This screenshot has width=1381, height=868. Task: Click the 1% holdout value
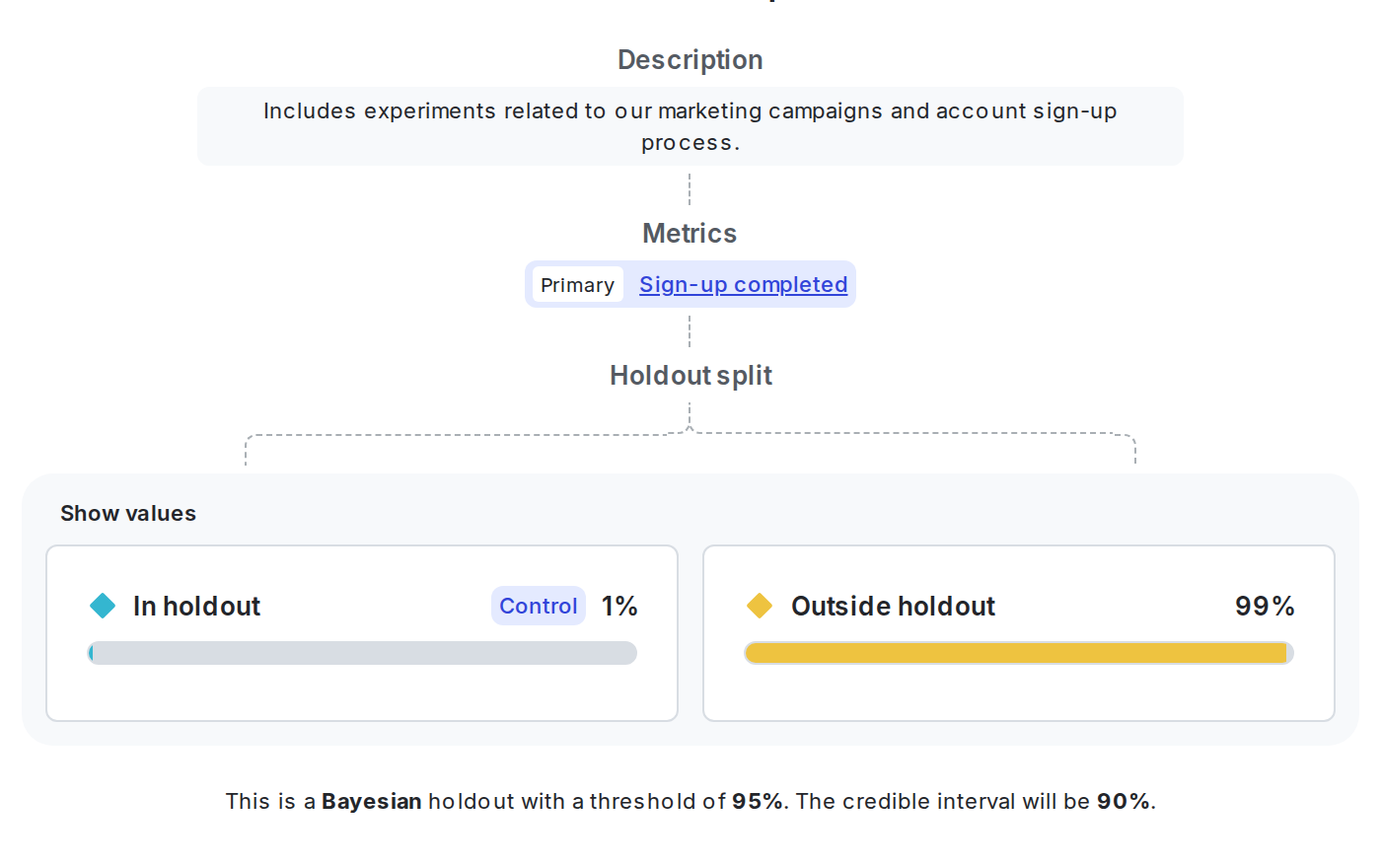tap(618, 606)
